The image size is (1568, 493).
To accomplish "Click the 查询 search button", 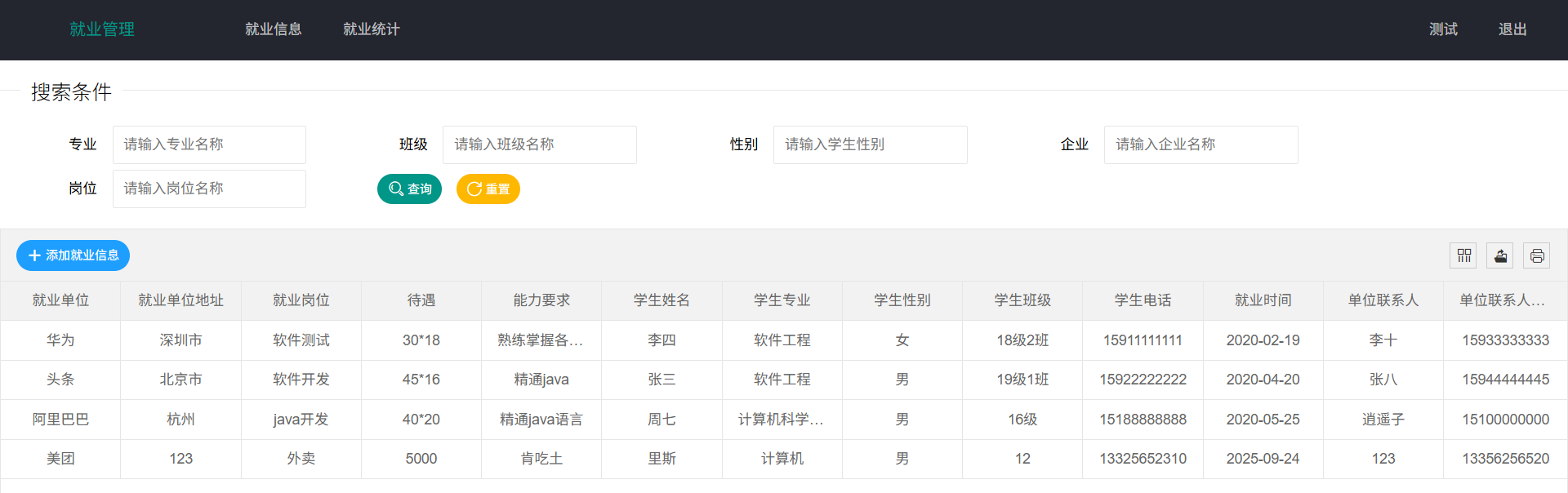I will tap(409, 189).
